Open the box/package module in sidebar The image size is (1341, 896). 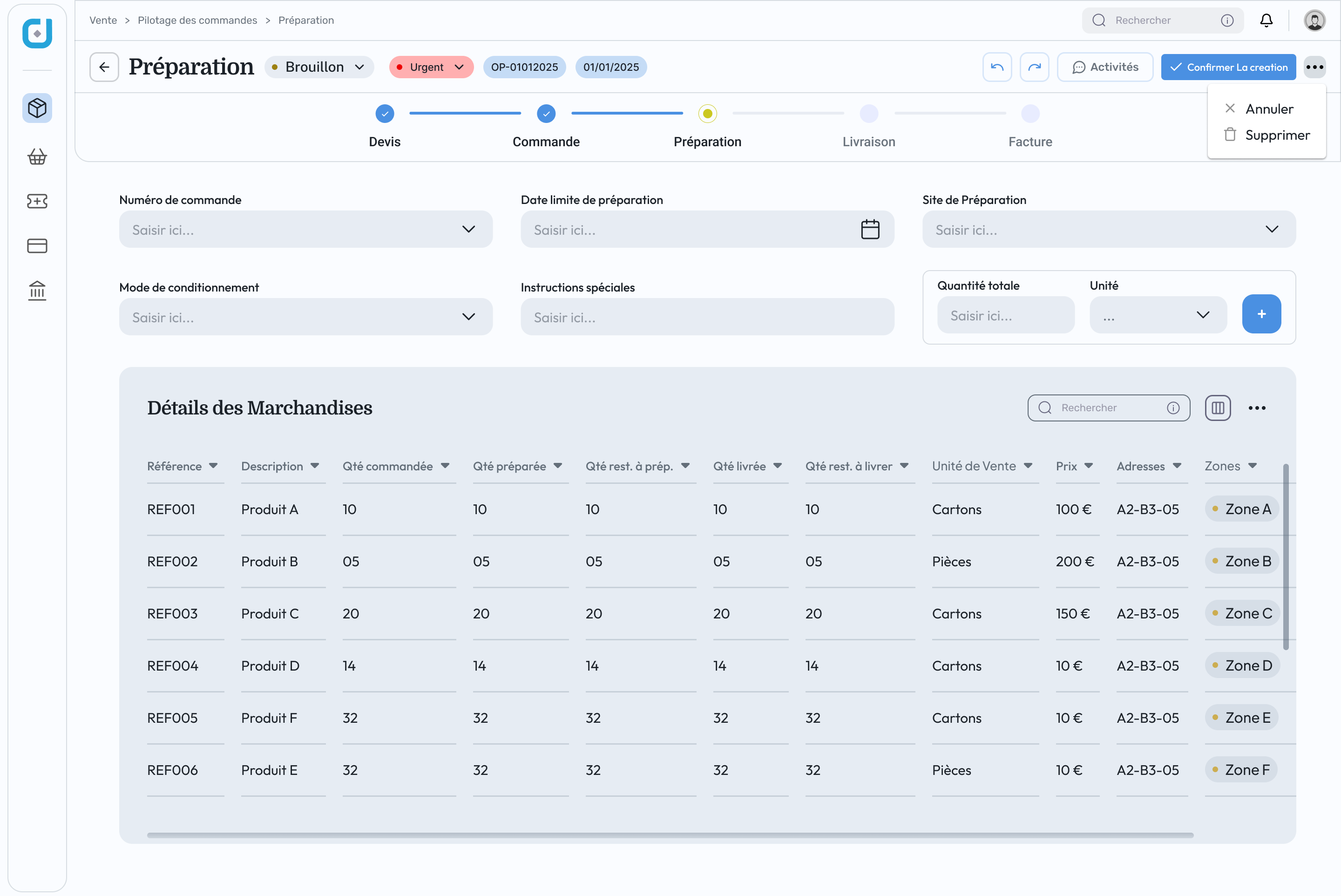(x=37, y=108)
